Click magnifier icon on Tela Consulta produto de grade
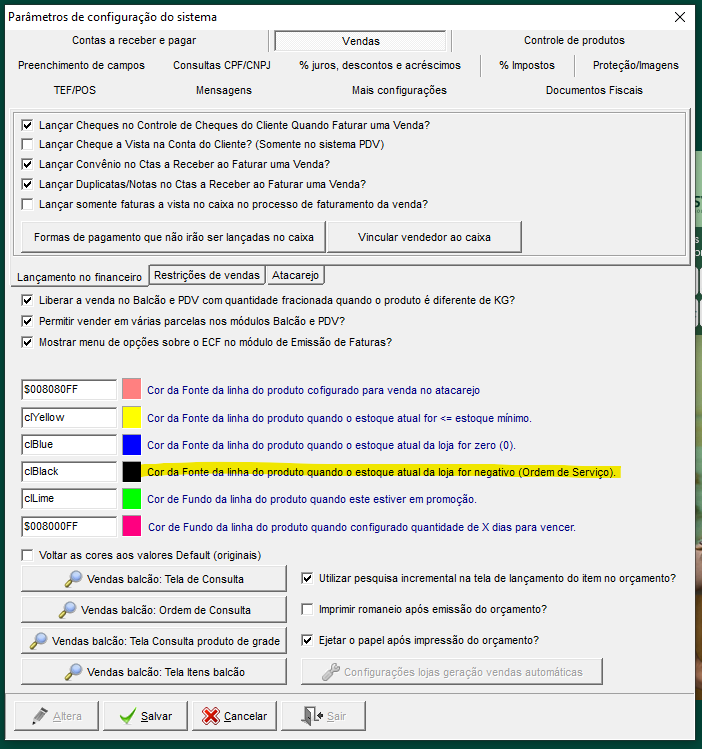 pyautogui.click(x=38, y=641)
